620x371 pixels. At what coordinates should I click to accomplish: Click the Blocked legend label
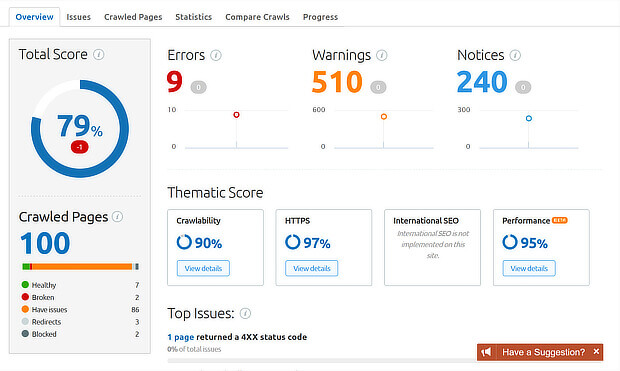pyautogui.click(x=44, y=334)
